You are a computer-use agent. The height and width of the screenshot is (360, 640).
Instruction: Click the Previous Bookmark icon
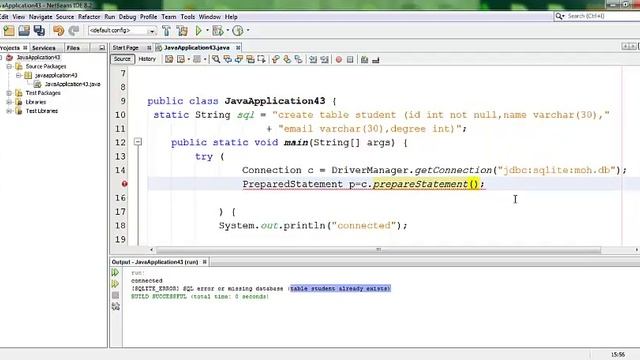276,60
